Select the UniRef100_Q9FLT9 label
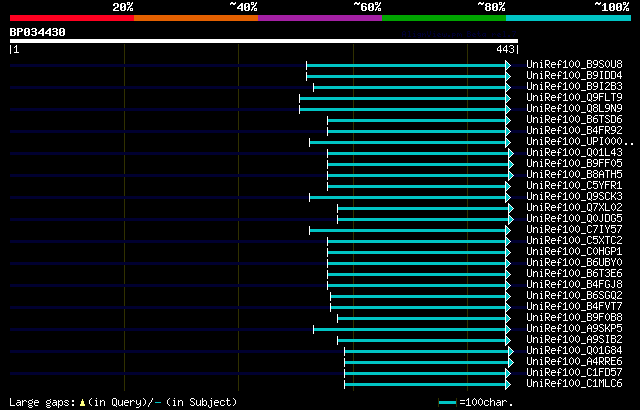 [x=574, y=98]
